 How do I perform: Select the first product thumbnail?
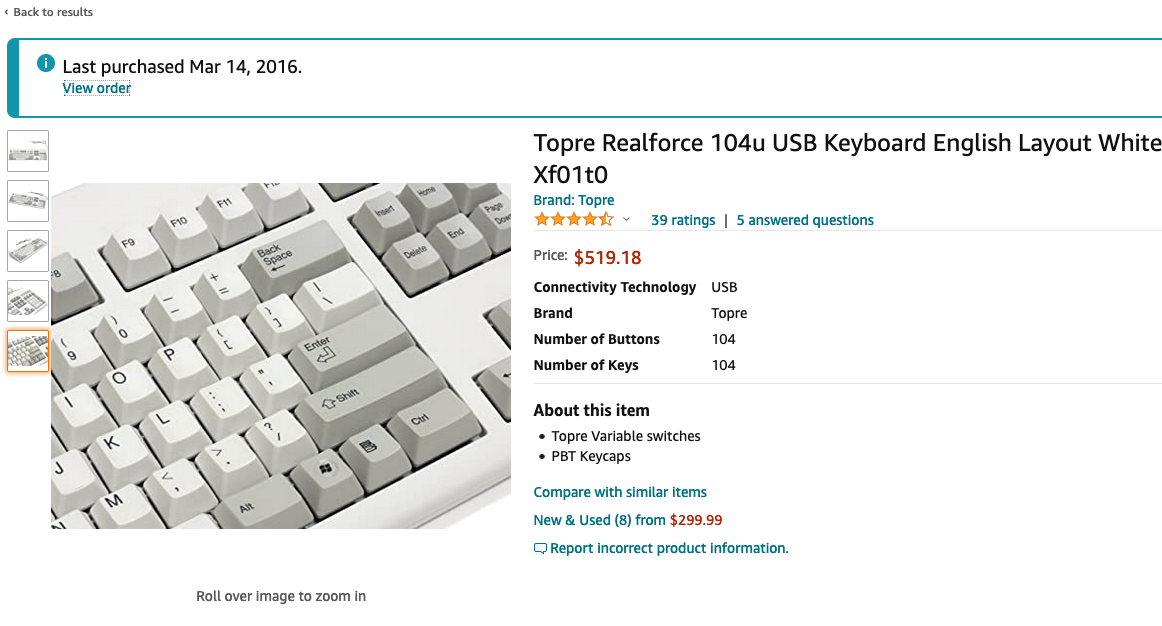pos(28,151)
